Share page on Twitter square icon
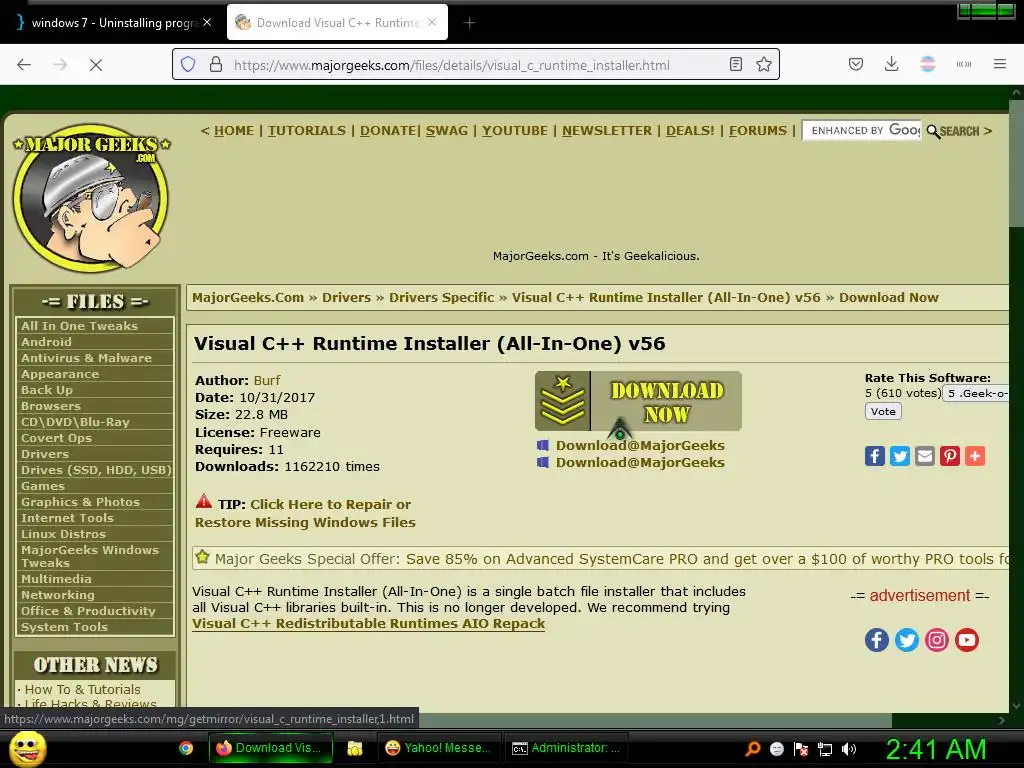1024x768 pixels. point(899,456)
